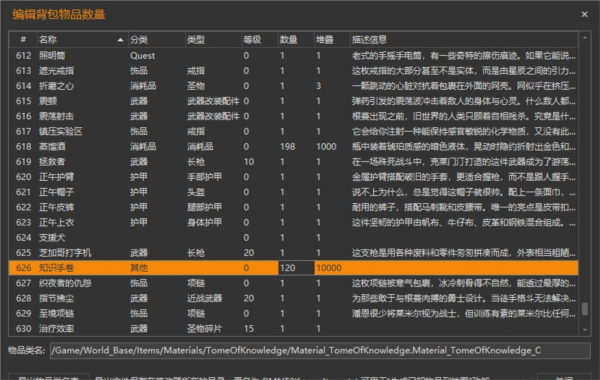Click stack value 3 in row 614
This screenshot has height=380, width=600.
pyautogui.click(x=318, y=86)
